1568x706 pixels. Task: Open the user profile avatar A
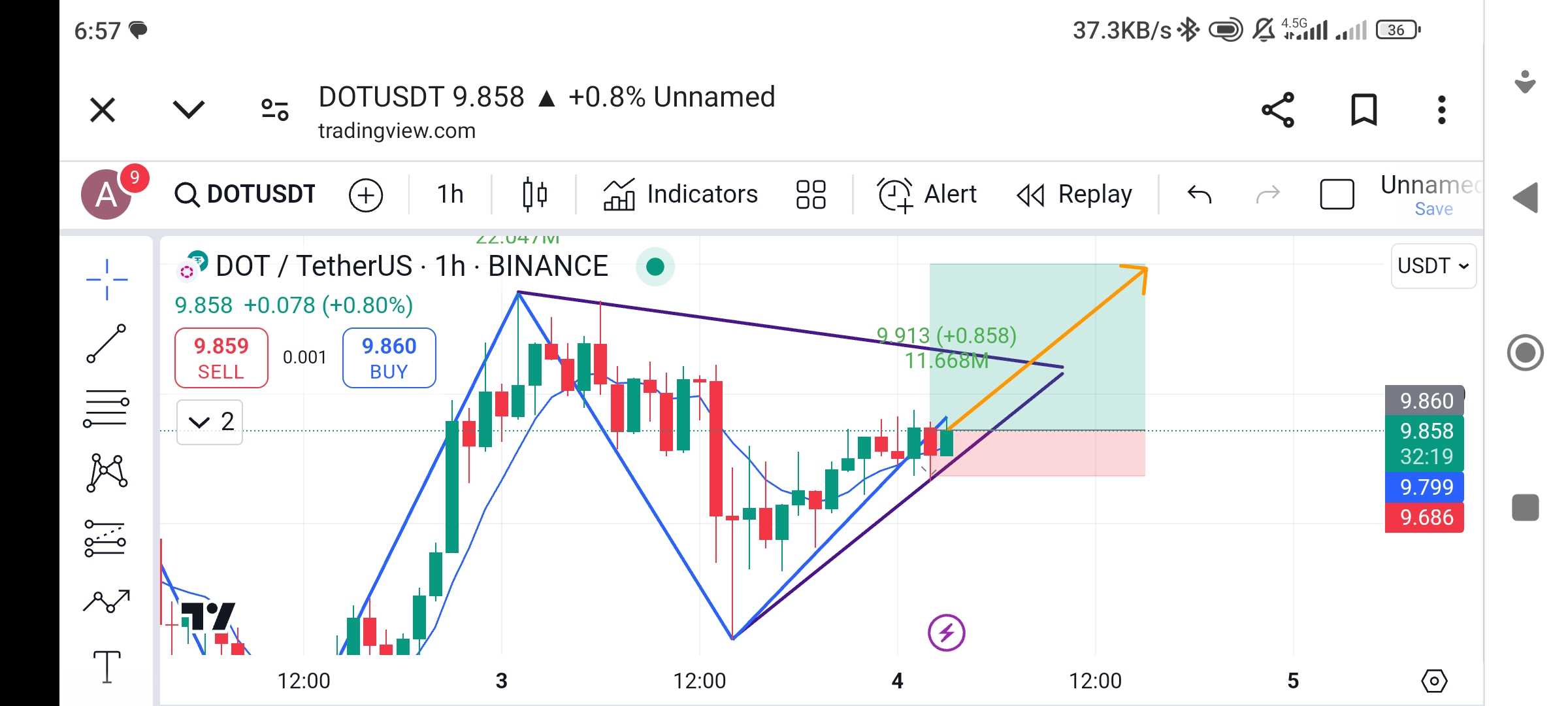click(106, 194)
